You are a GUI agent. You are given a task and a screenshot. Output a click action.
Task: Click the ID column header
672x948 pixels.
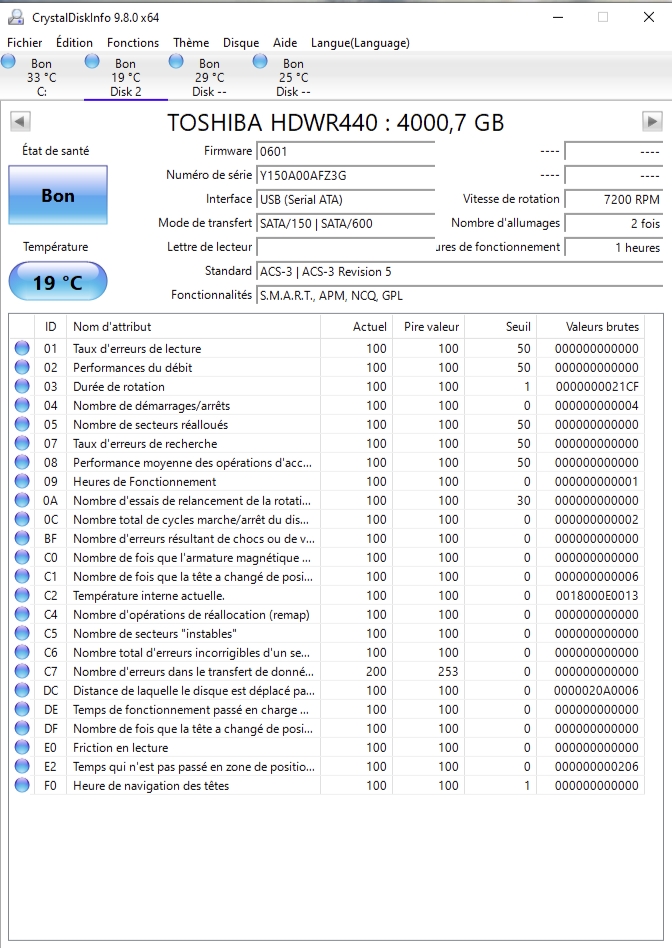(50, 326)
